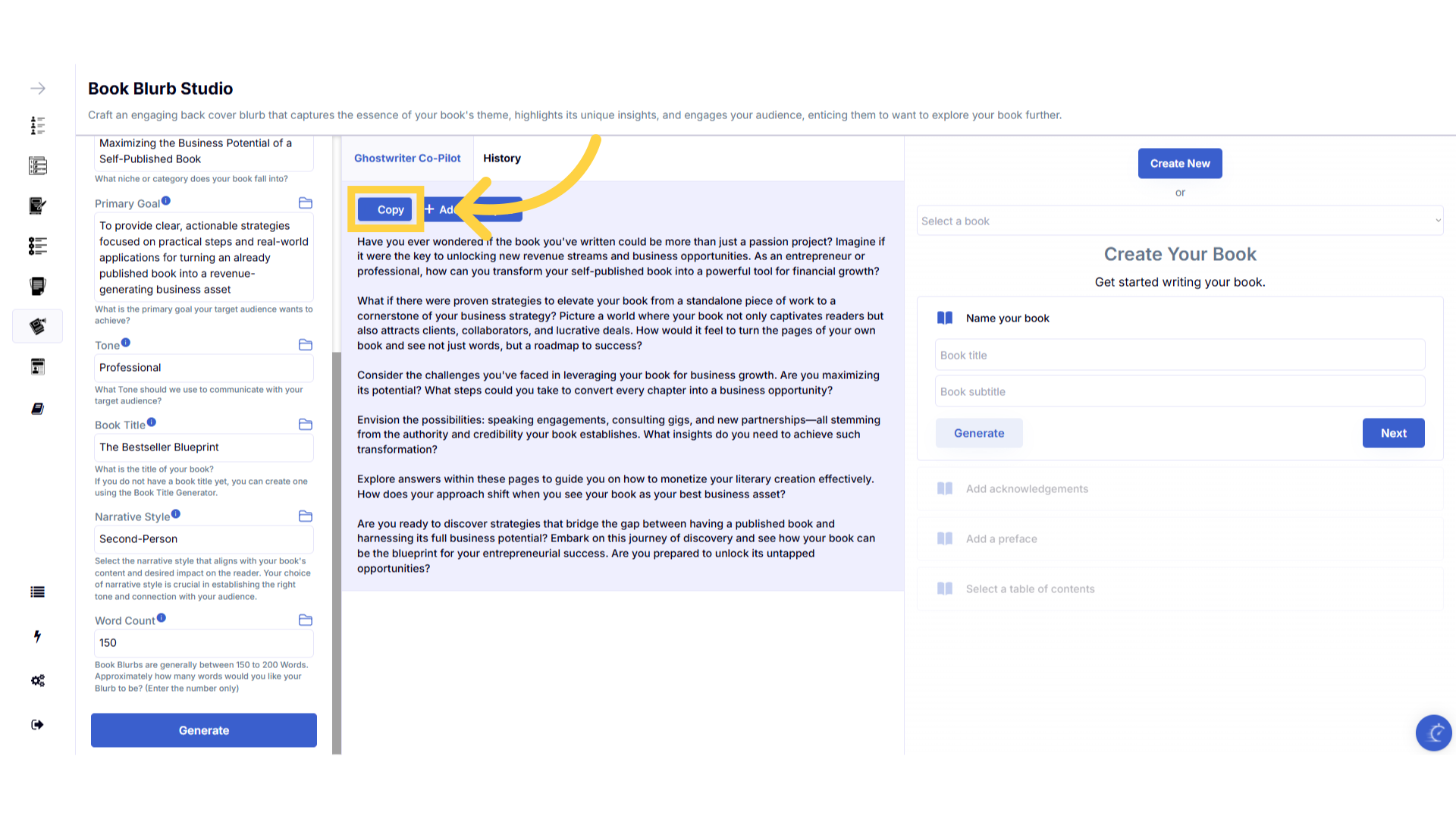
Task: Open the blue book icon in sidebar
Action: pos(37,409)
